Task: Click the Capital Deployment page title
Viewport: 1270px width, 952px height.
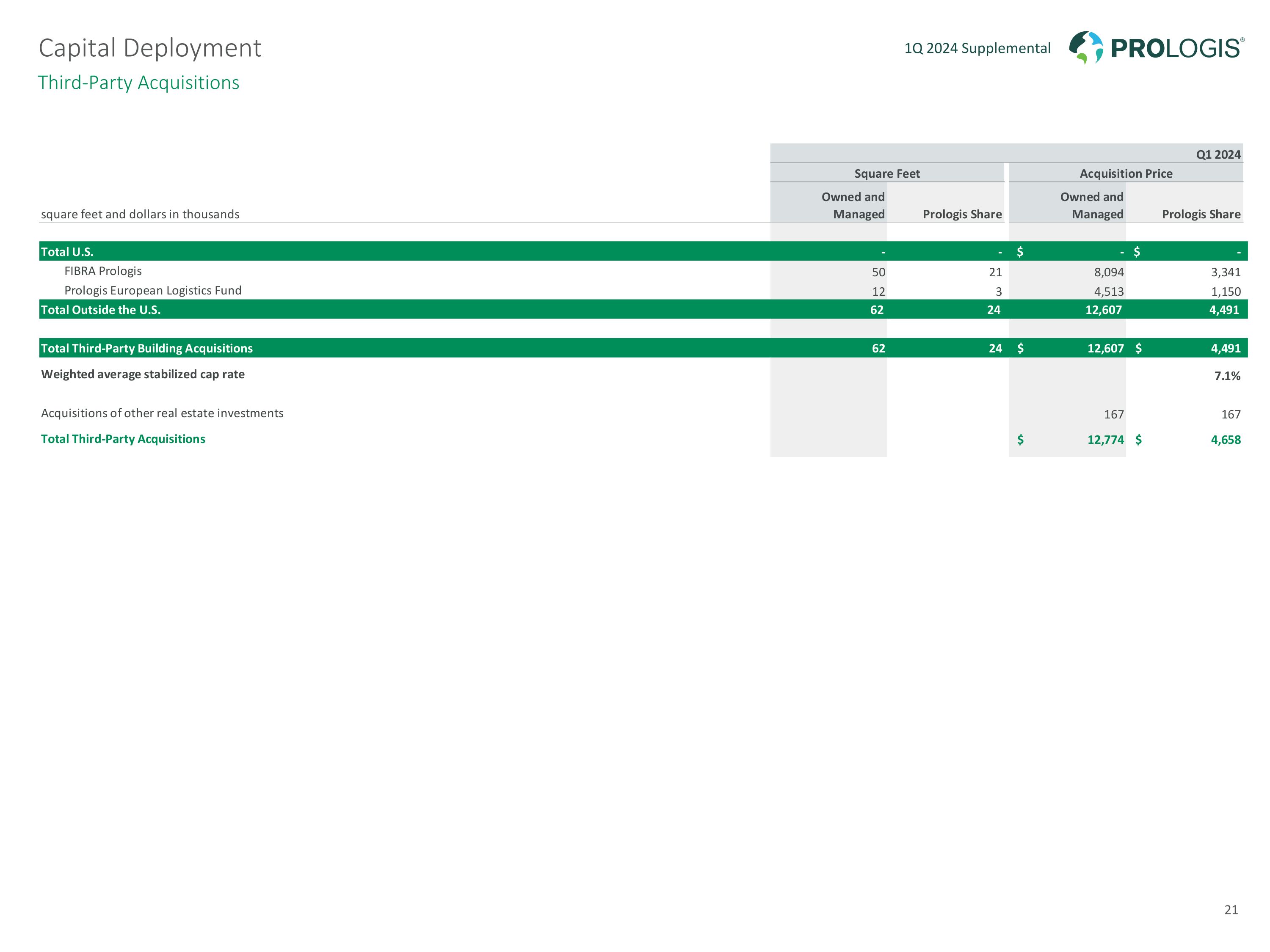Action: click(150, 48)
